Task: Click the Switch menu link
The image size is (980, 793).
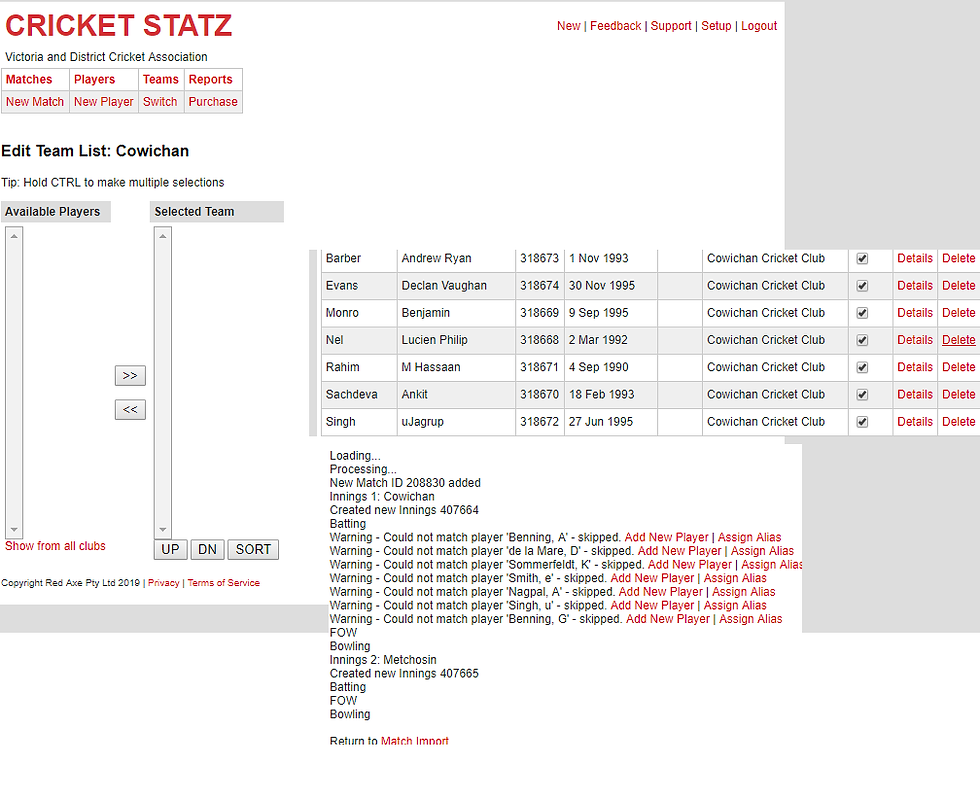Action: [x=160, y=102]
